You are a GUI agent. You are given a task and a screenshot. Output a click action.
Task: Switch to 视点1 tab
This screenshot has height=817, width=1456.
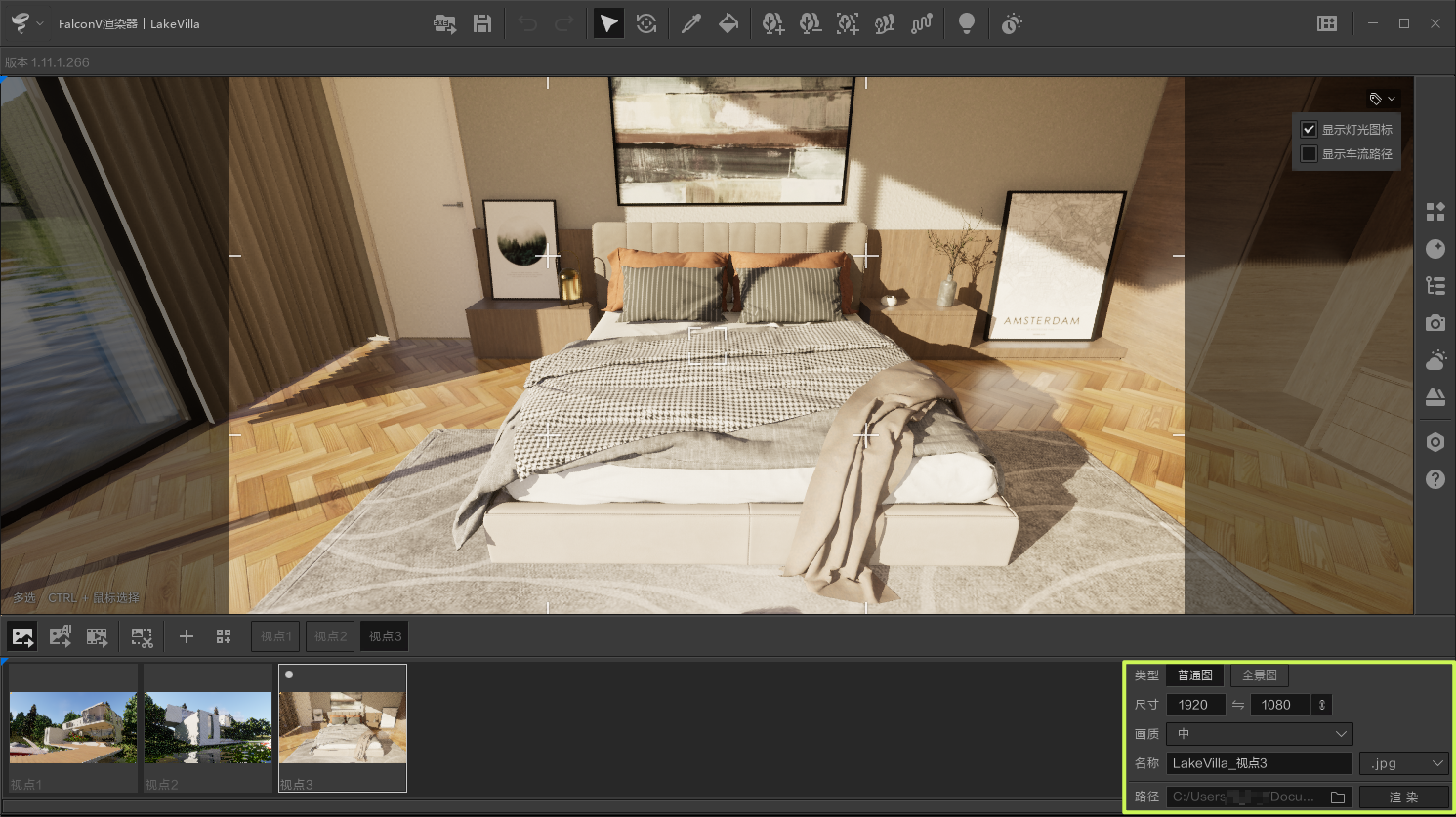pos(276,636)
